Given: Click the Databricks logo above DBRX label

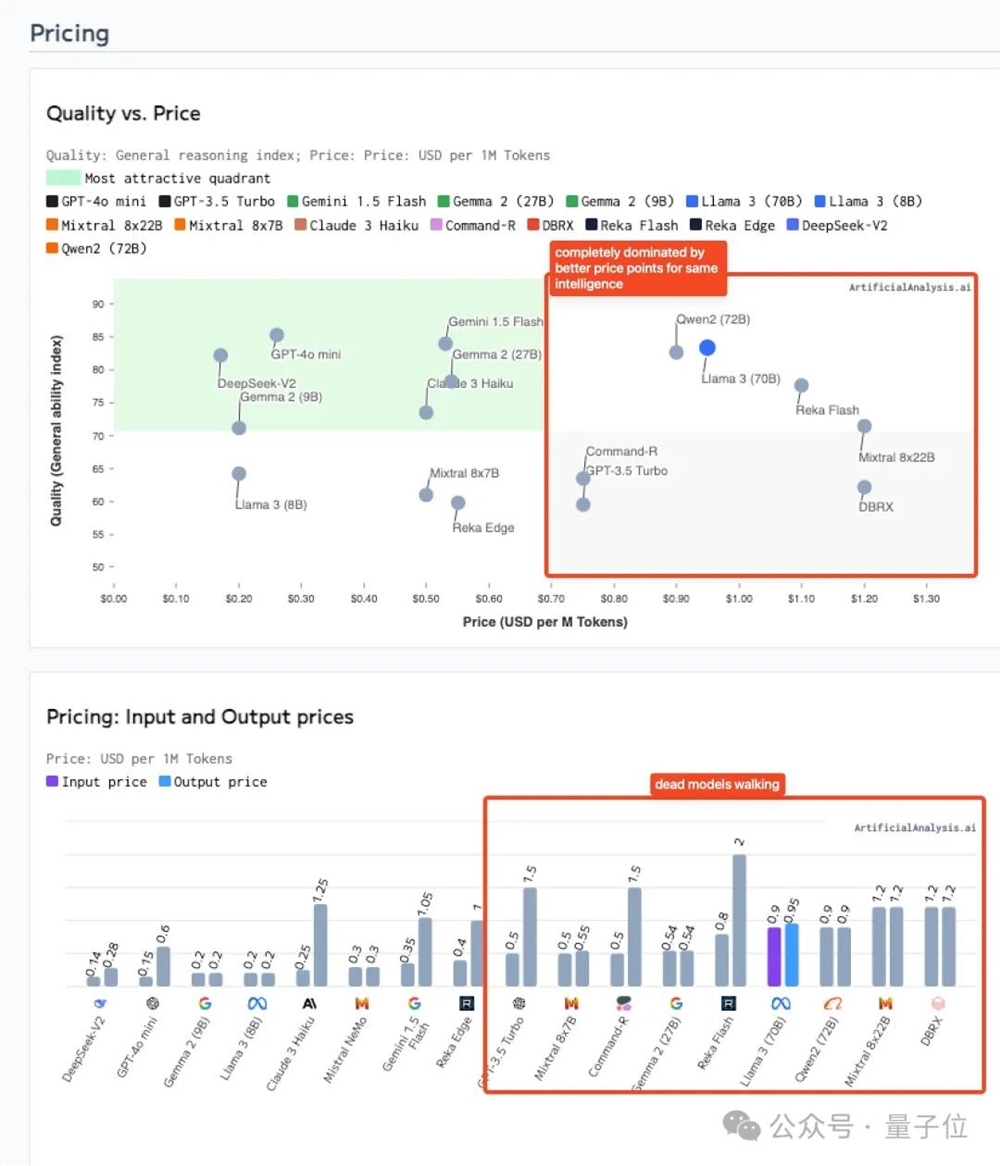Looking at the screenshot, I should (x=937, y=1003).
